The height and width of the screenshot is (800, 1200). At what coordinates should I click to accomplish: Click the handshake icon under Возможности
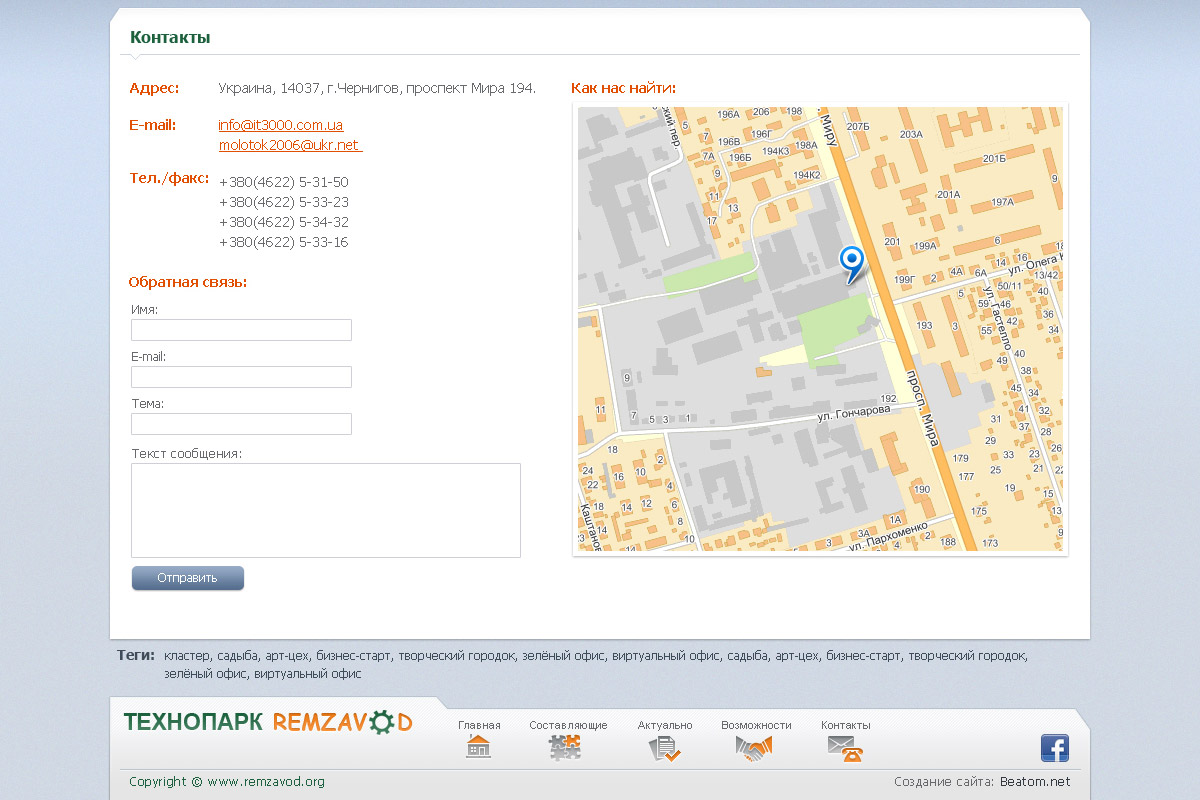[x=755, y=748]
